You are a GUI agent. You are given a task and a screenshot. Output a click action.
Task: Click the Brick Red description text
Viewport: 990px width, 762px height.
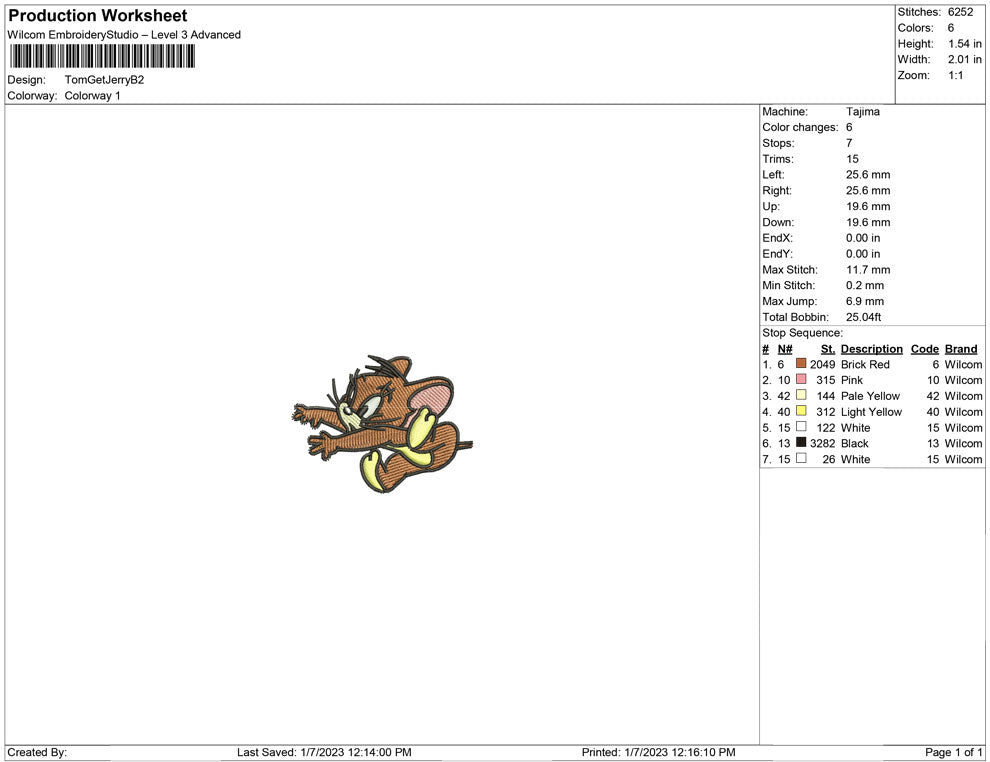coord(865,364)
